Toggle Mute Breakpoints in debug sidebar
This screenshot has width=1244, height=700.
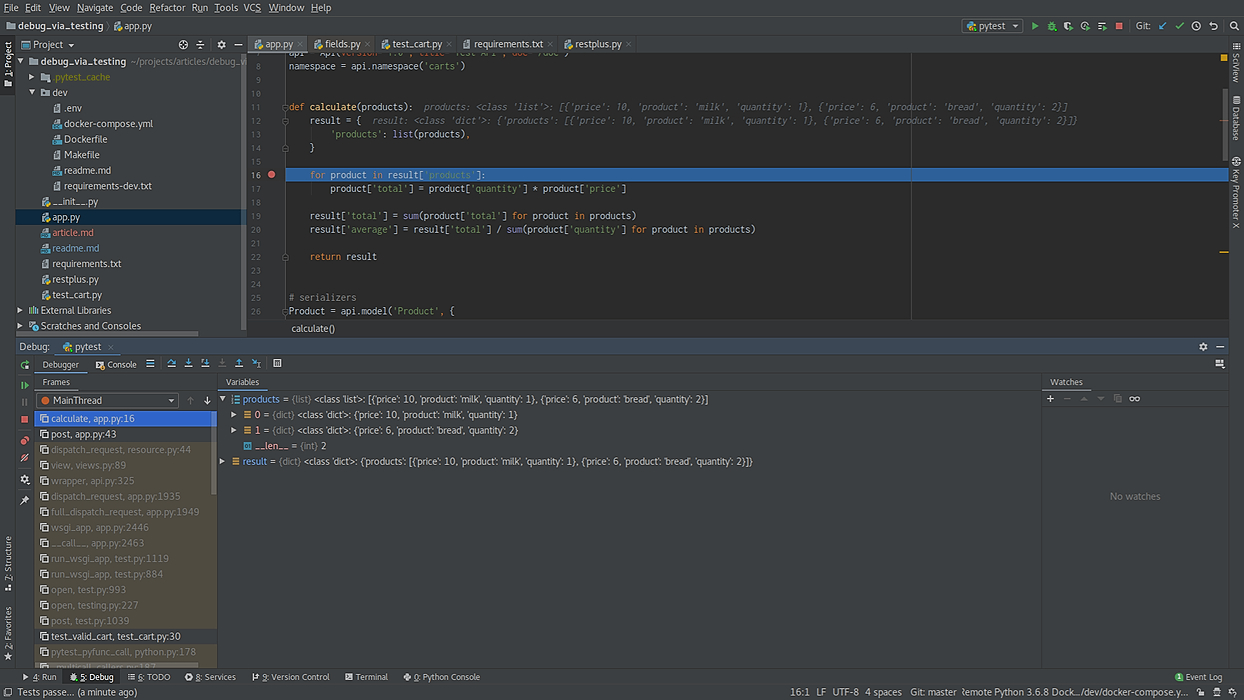coord(25,458)
